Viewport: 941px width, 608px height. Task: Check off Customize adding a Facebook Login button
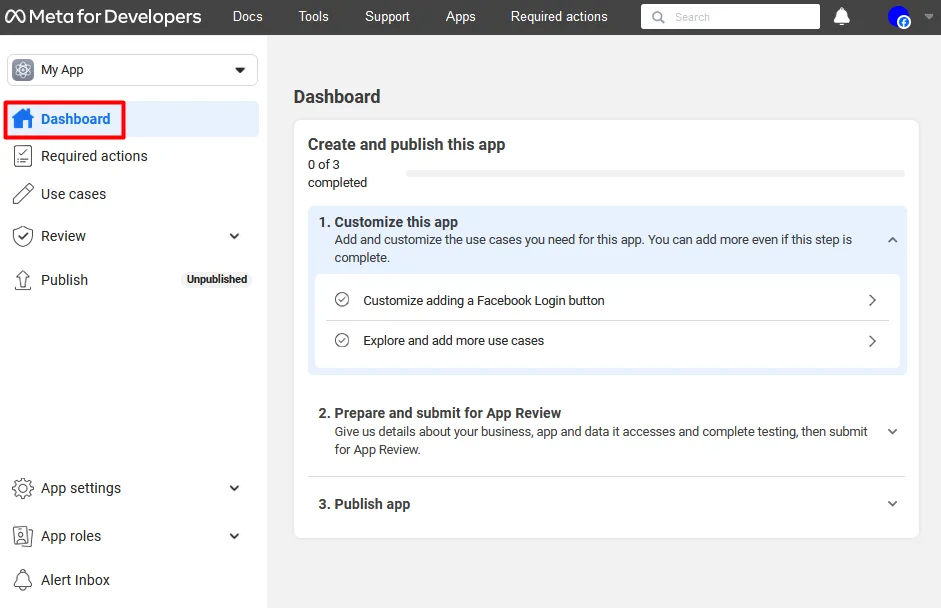click(341, 299)
